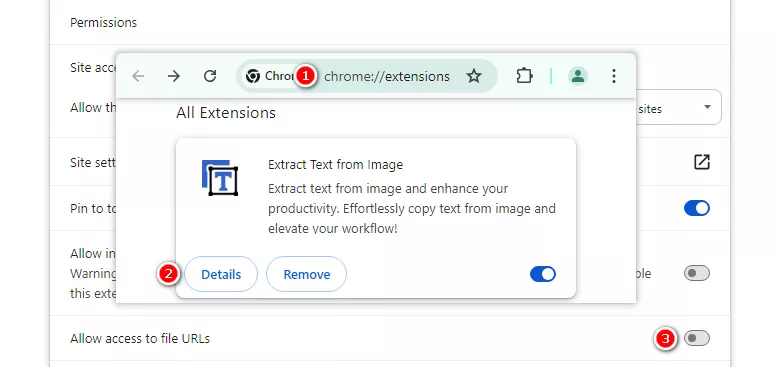
Task: Go forward using the browser forward arrow
Action: (174, 76)
